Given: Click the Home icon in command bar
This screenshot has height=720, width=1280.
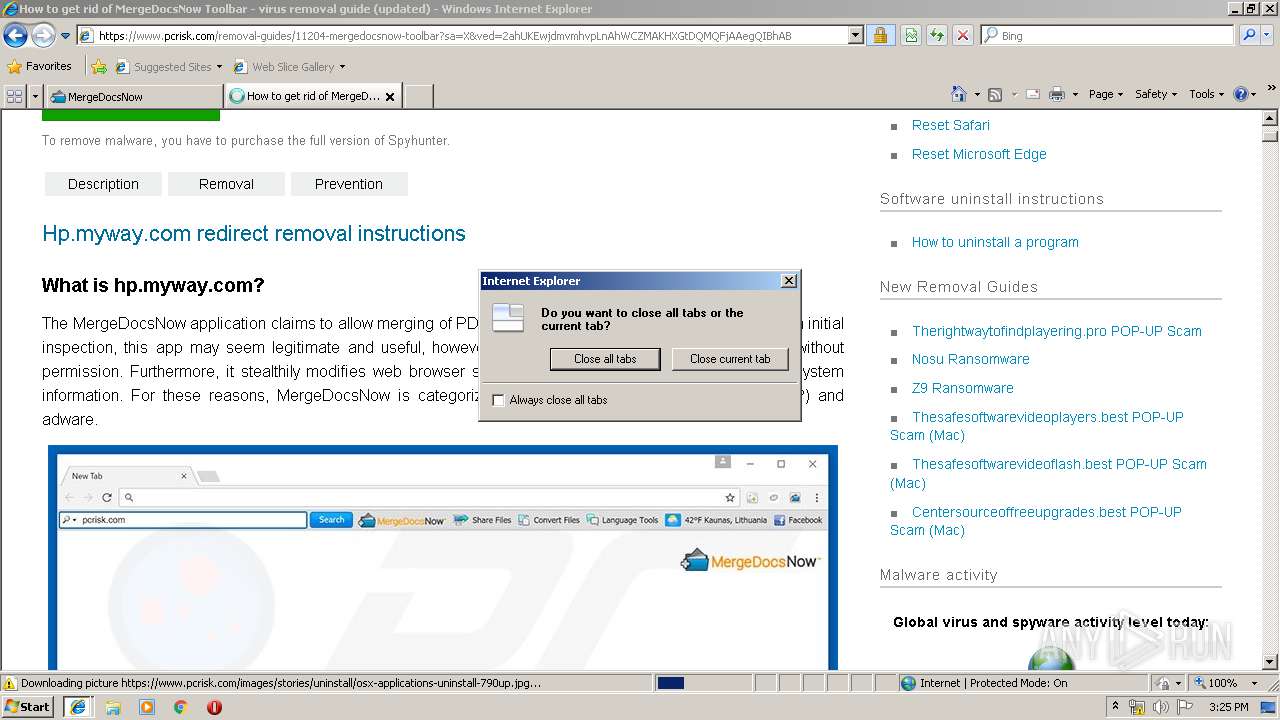Looking at the screenshot, I should [958, 94].
